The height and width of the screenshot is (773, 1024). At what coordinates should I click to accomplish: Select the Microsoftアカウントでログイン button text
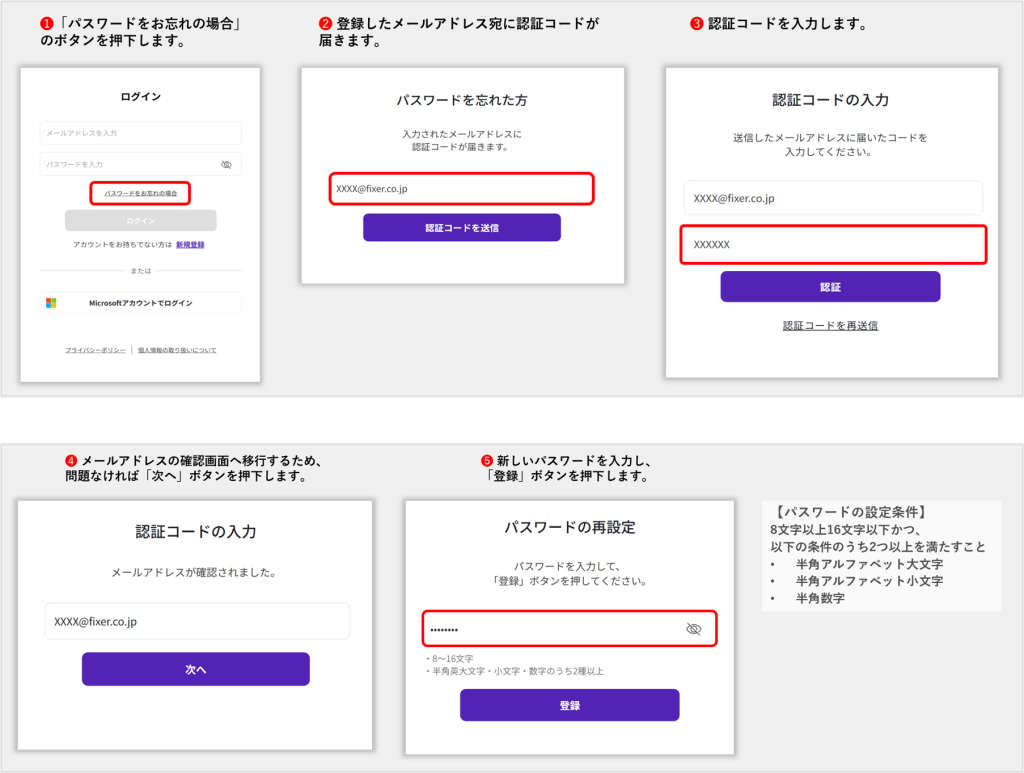[x=141, y=303]
